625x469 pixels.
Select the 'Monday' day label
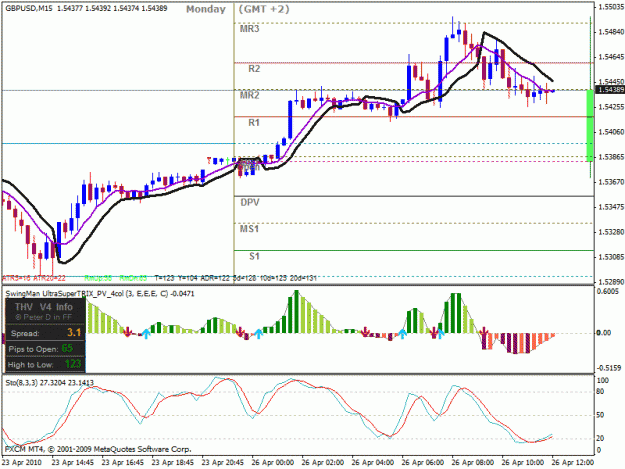tap(206, 9)
